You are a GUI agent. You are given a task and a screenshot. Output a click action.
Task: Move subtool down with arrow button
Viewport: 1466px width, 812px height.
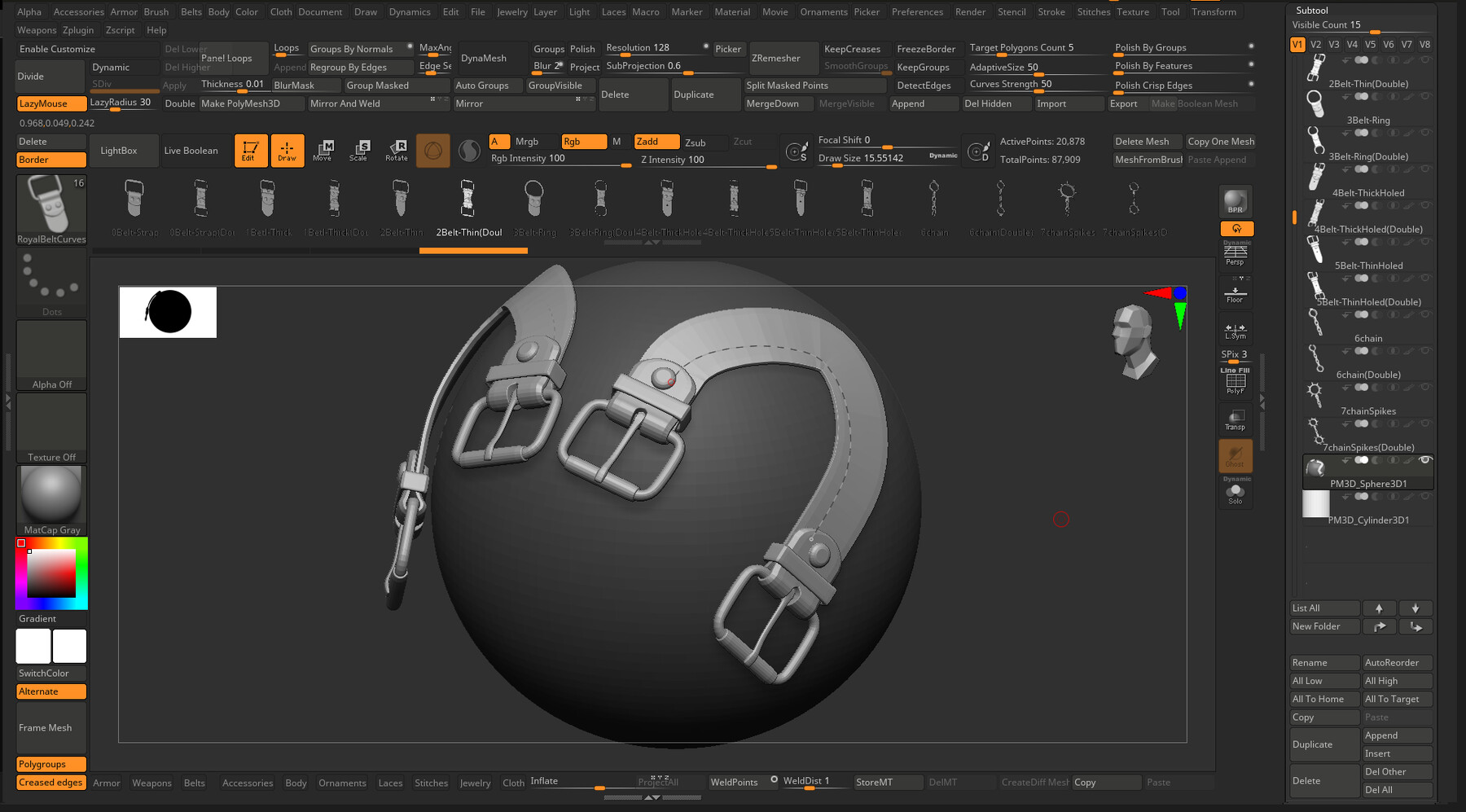click(x=1416, y=608)
